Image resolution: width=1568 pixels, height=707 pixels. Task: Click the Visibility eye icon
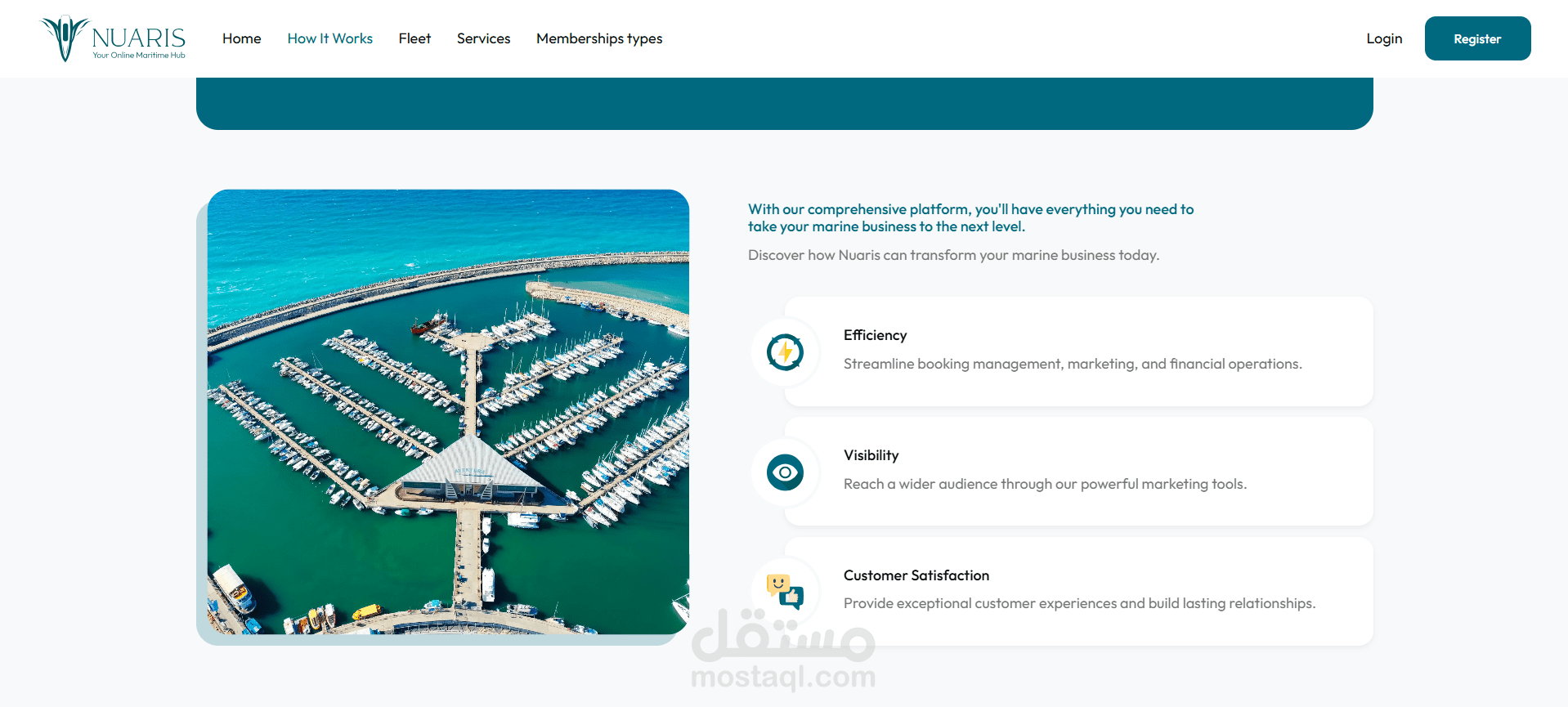point(785,472)
